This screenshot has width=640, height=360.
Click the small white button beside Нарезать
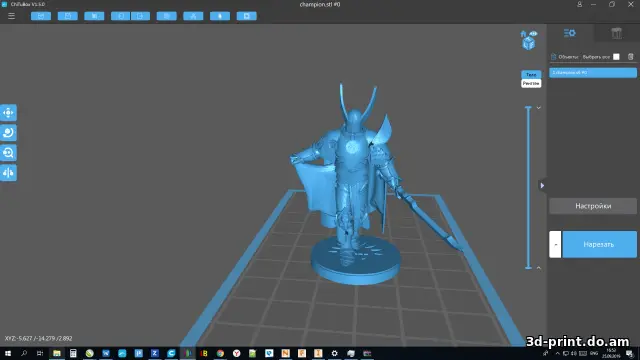555,244
